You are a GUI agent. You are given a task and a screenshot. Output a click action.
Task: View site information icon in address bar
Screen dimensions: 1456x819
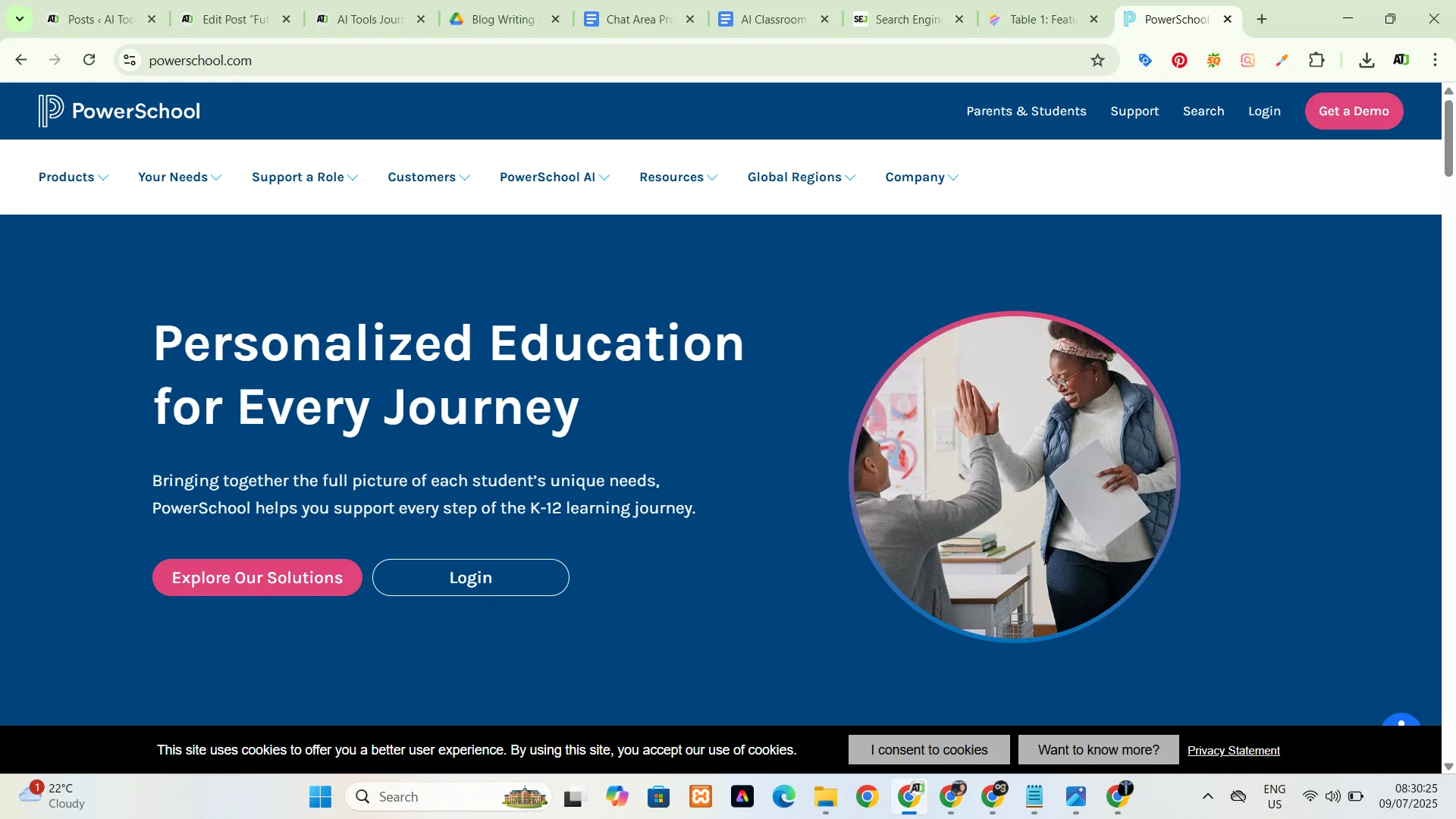click(130, 60)
